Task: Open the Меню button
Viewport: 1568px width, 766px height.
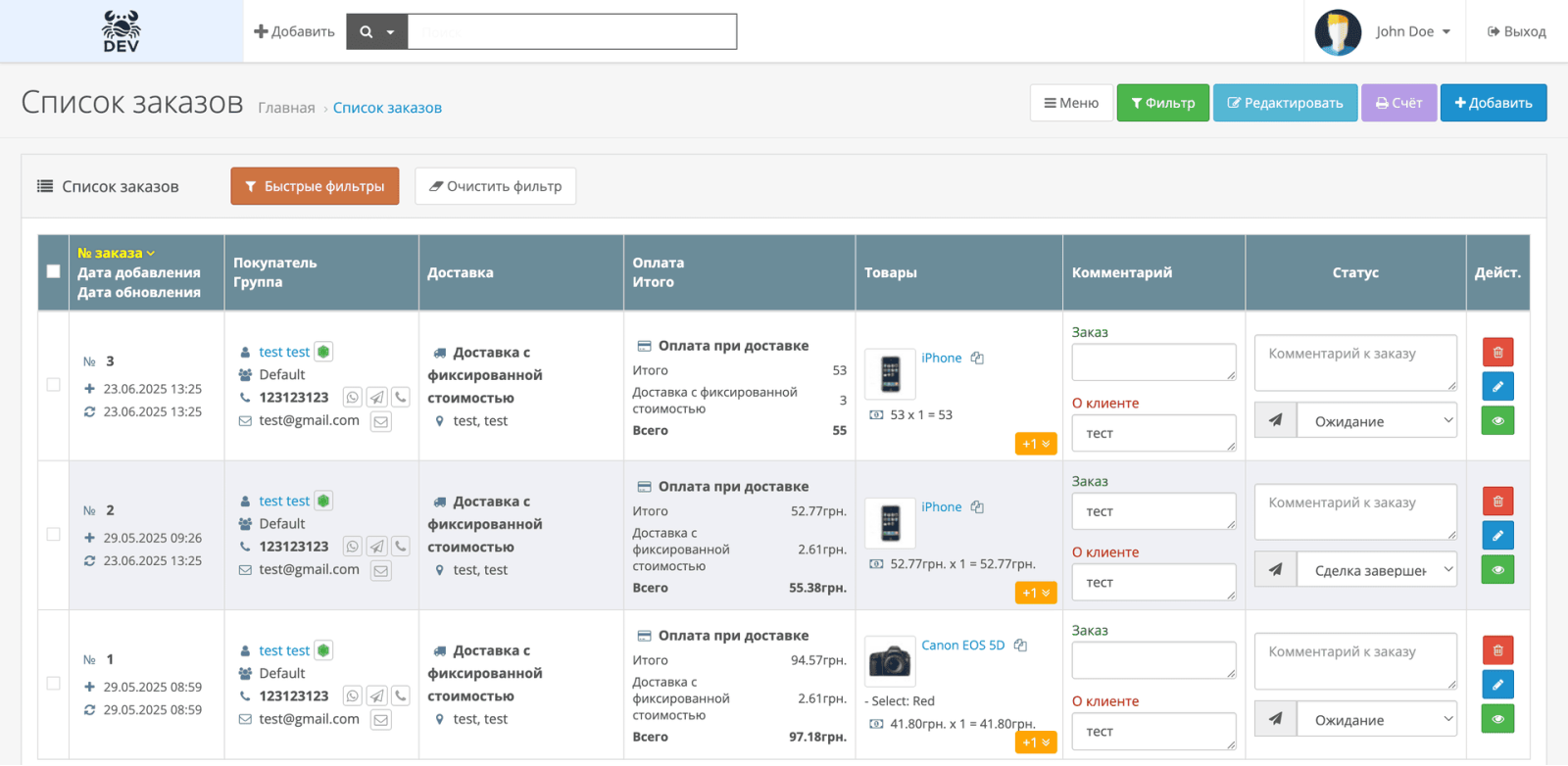Action: click(1071, 103)
